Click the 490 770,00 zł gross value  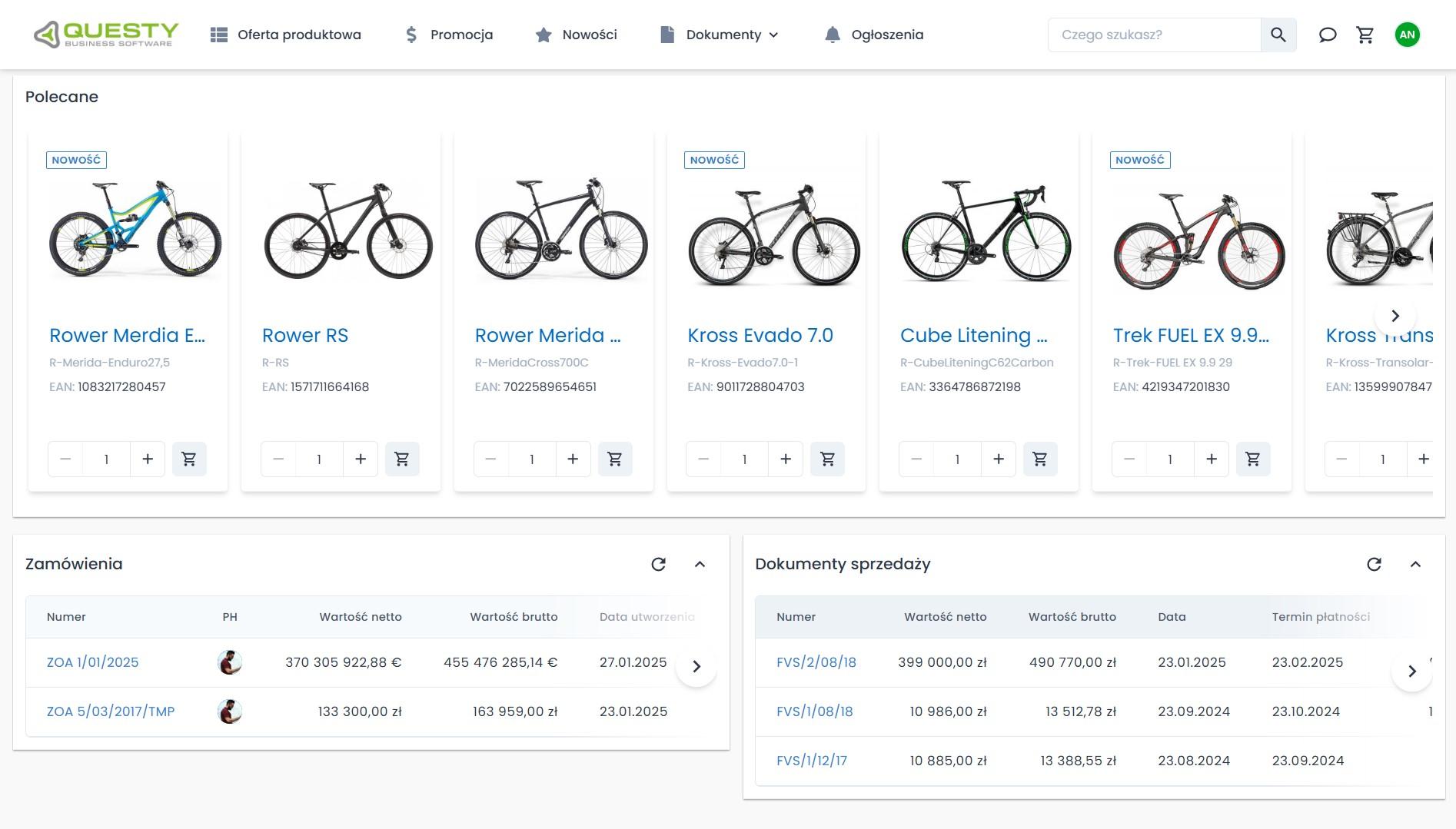tap(1072, 662)
